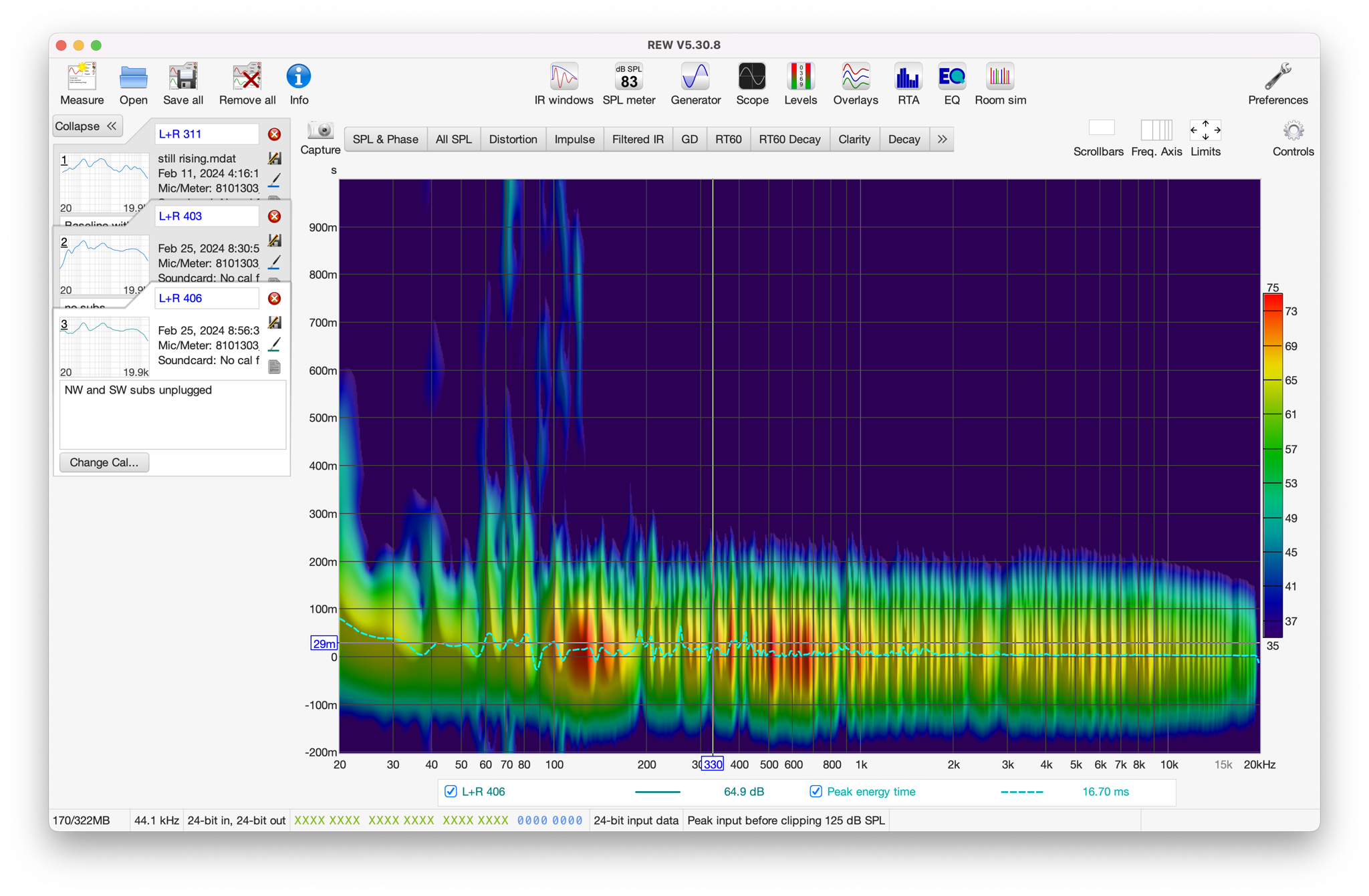Open the EQ window
This screenshot has height=896, width=1369.
point(951,84)
